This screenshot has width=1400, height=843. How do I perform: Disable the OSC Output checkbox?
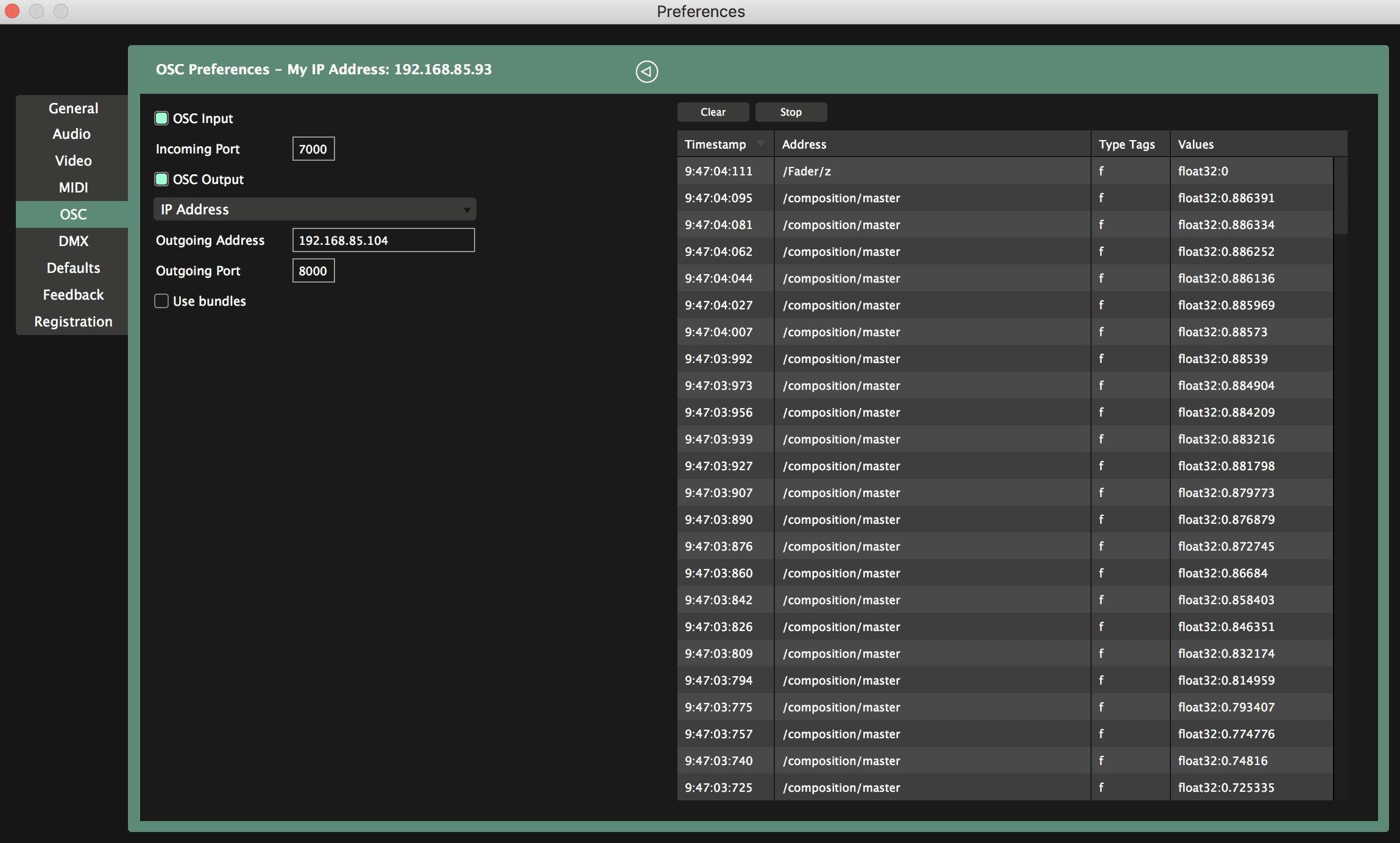pyautogui.click(x=161, y=179)
